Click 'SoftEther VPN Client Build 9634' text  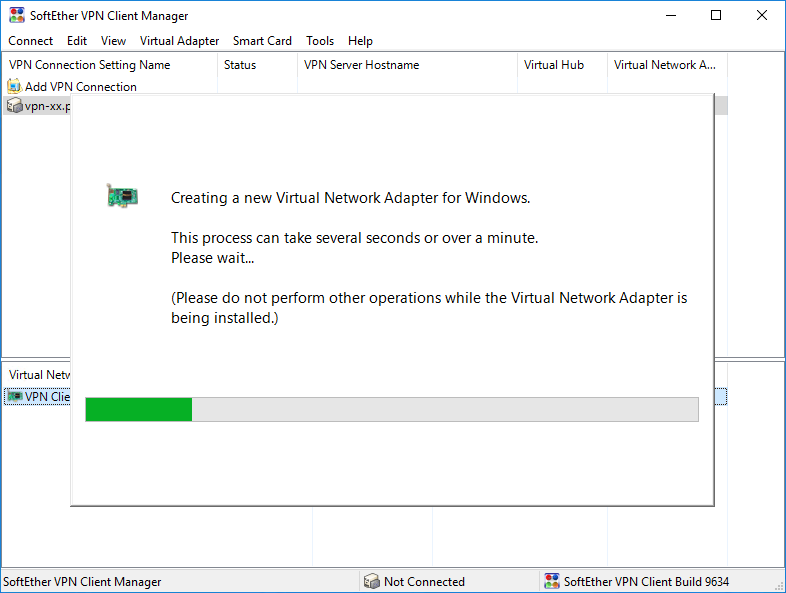[x=646, y=581]
